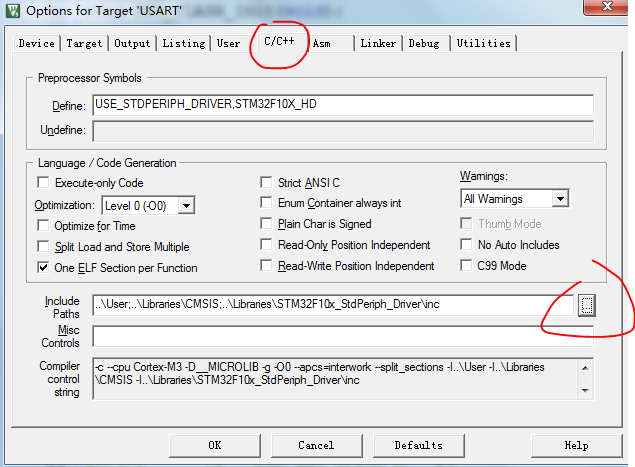Enable Strict ANSI C checkbox
This screenshot has width=635, height=467.
coord(266,182)
